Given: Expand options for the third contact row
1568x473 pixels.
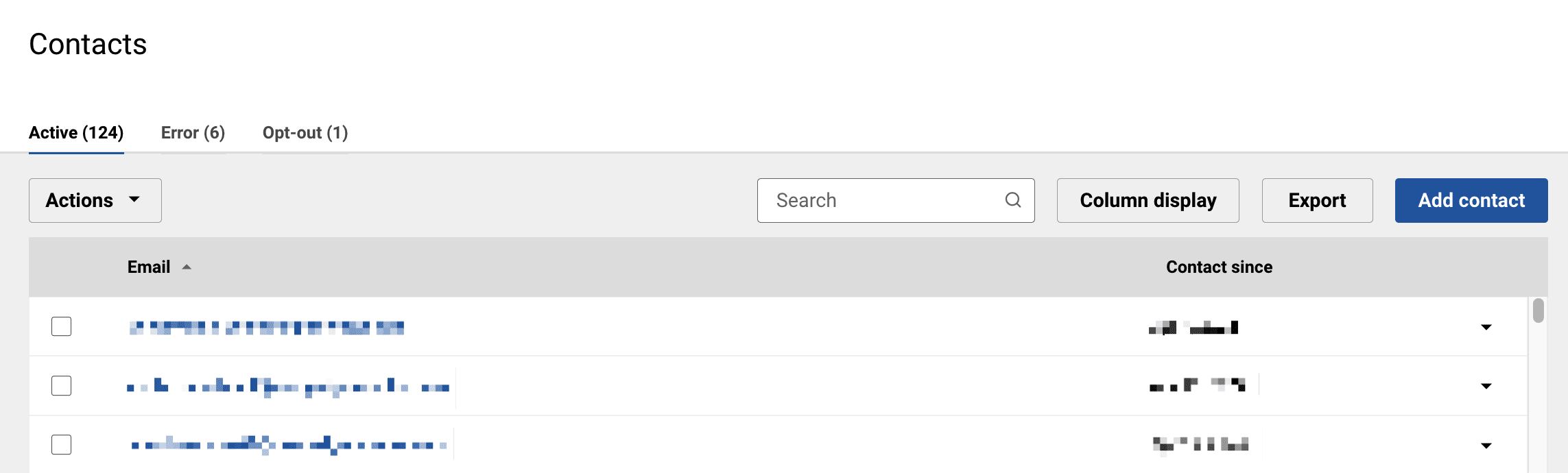Looking at the screenshot, I should point(1486,446).
